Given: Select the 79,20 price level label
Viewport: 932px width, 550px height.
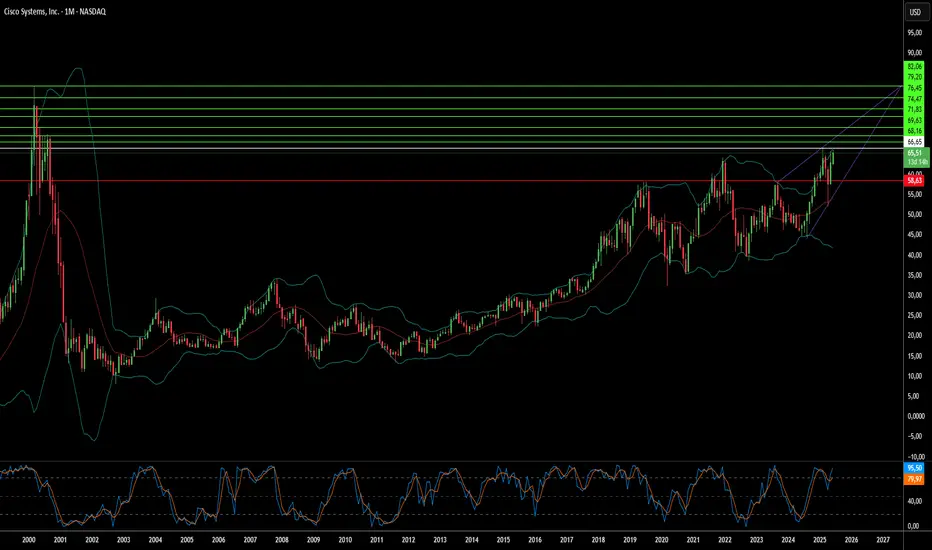Looking at the screenshot, I should pos(915,77).
